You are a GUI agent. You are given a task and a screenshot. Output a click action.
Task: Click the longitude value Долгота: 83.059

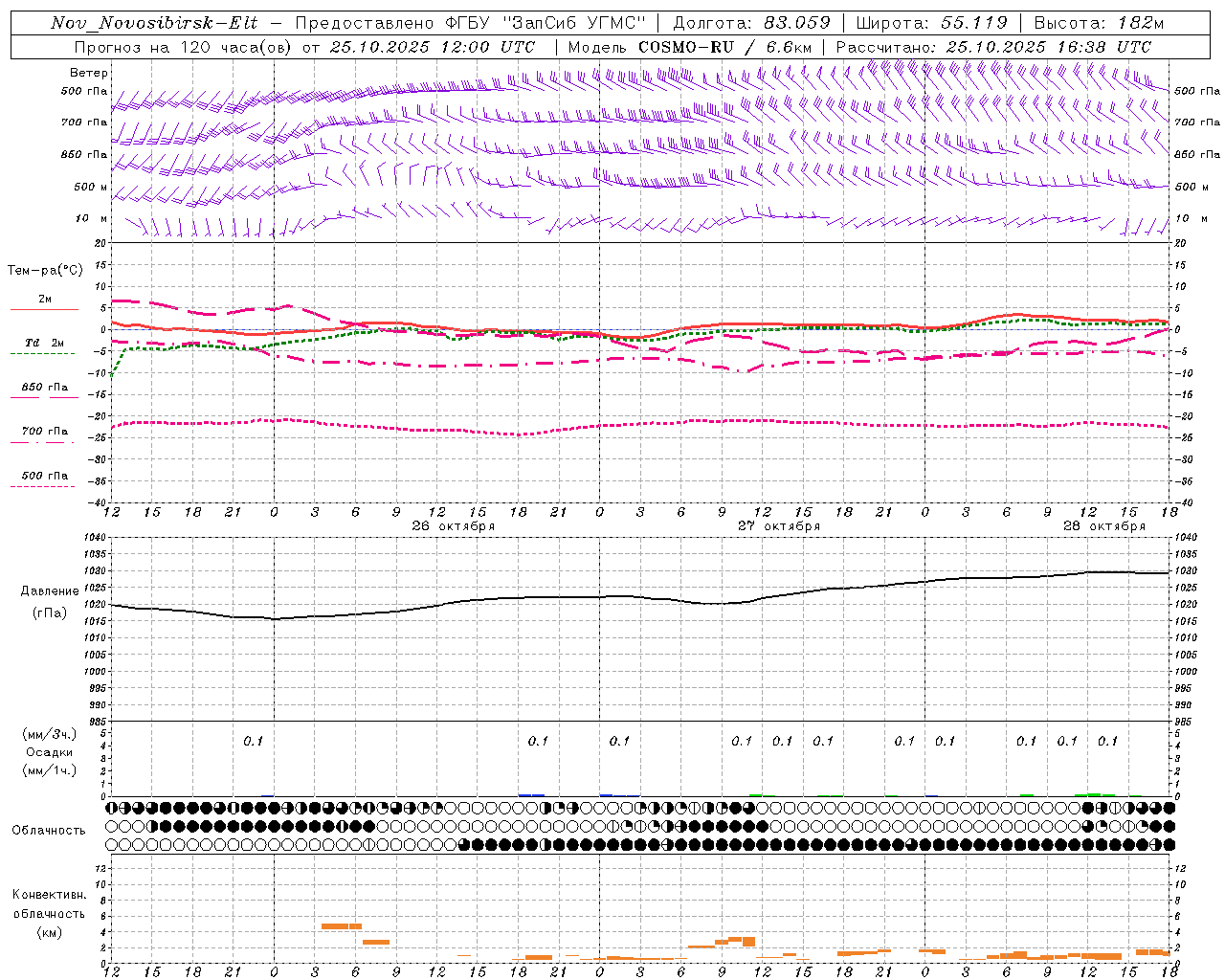click(x=751, y=23)
